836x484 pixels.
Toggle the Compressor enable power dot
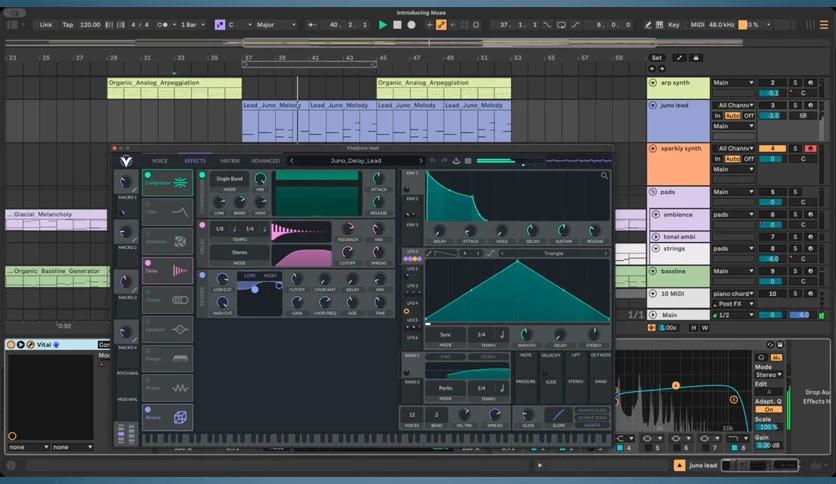coord(202,175)
